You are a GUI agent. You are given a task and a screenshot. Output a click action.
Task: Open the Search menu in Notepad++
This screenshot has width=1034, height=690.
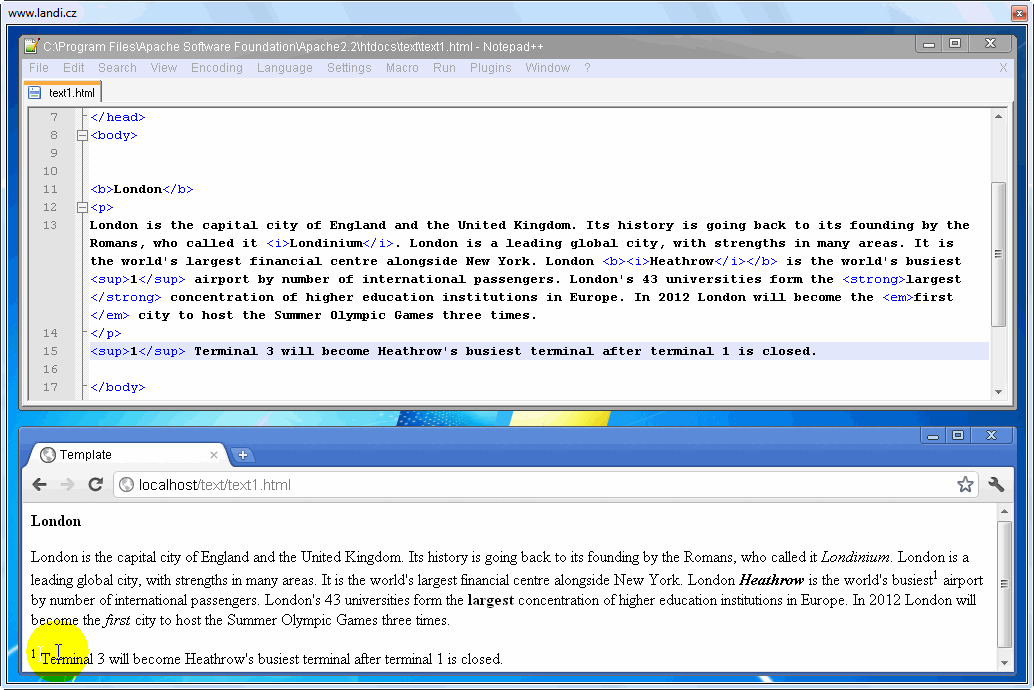click(x=117, y=68)
